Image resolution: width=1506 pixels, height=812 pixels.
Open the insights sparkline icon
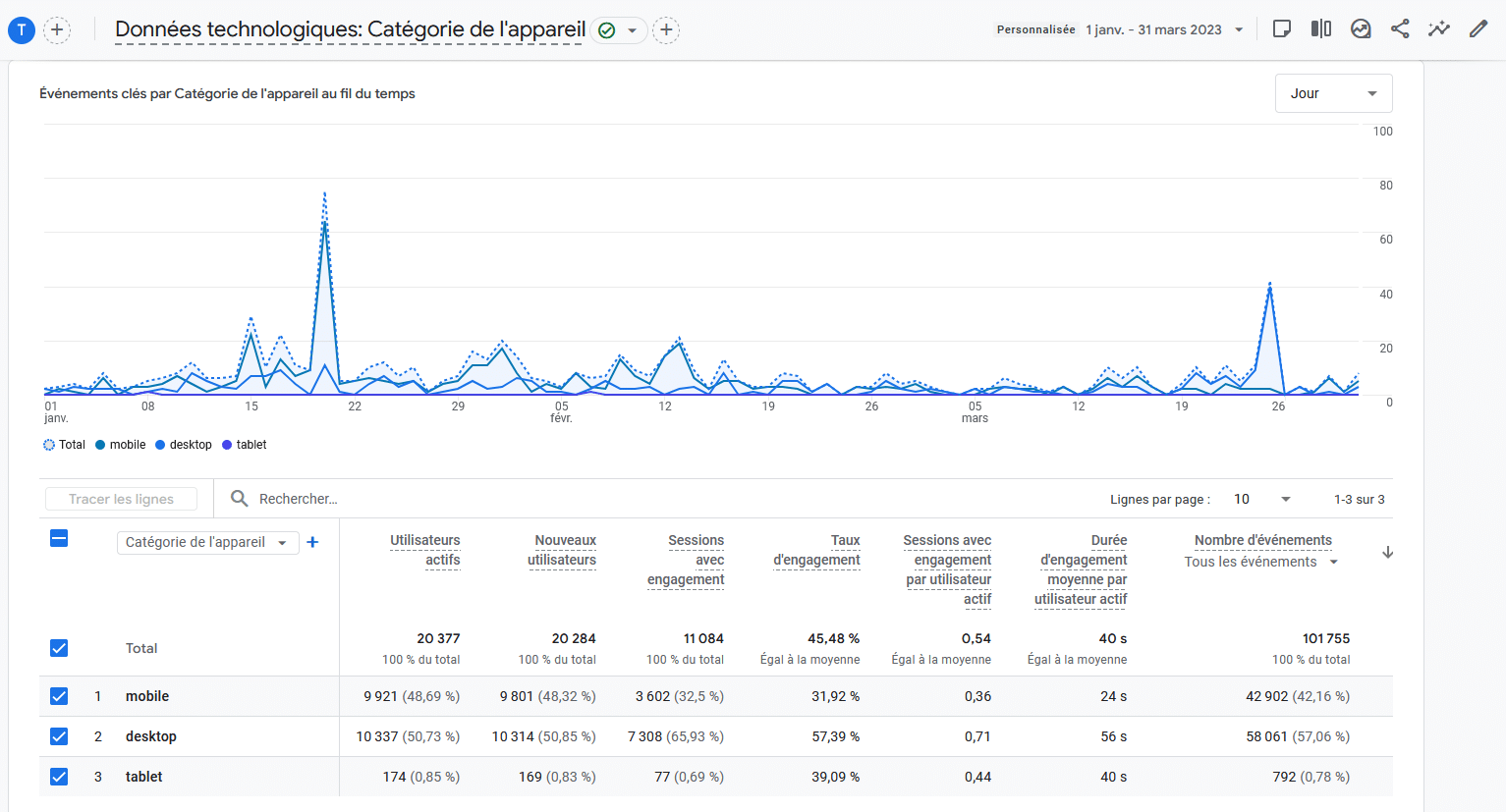pos(1439,29)
